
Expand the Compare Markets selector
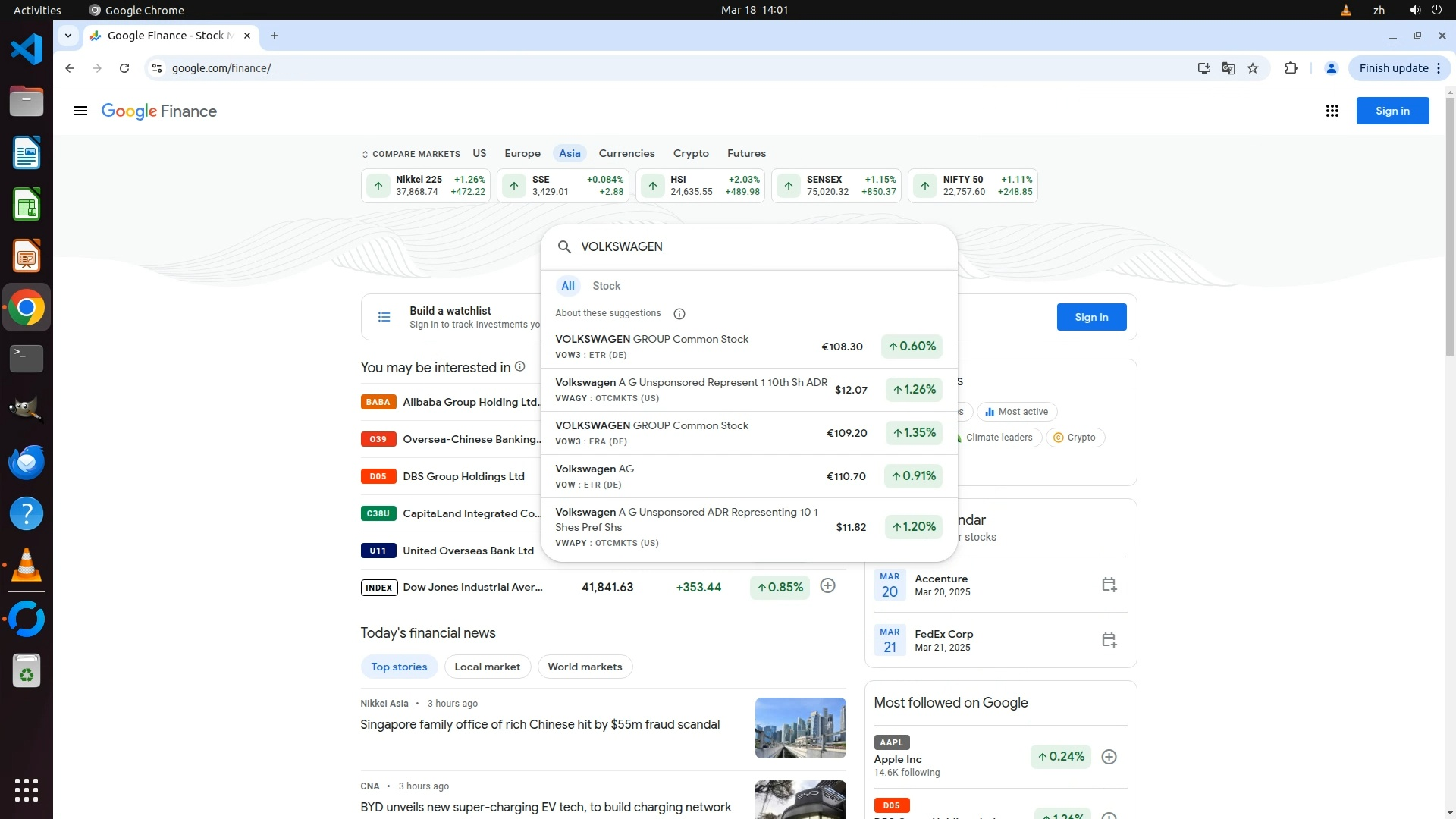point(410,154)
